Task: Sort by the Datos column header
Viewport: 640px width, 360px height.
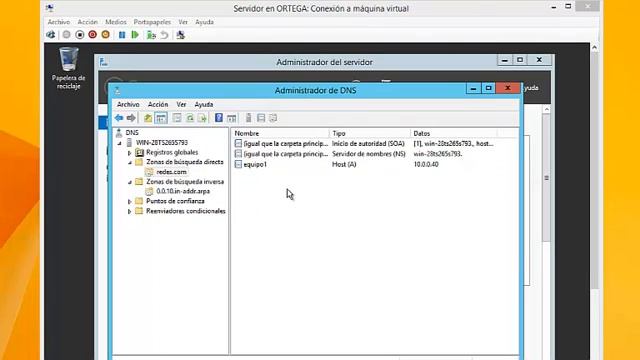Action: click(x=453, y=133)
